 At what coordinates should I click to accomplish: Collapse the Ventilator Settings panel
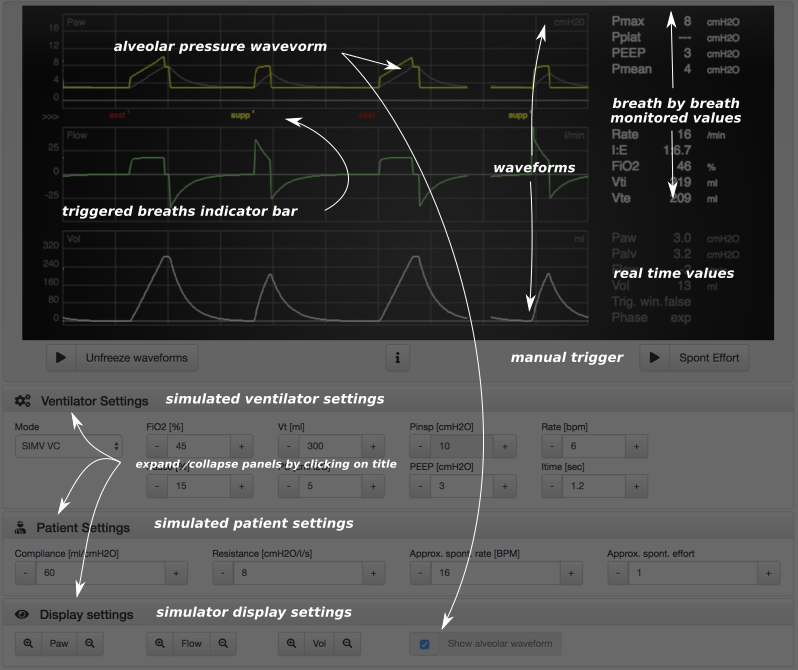point(94,401)
